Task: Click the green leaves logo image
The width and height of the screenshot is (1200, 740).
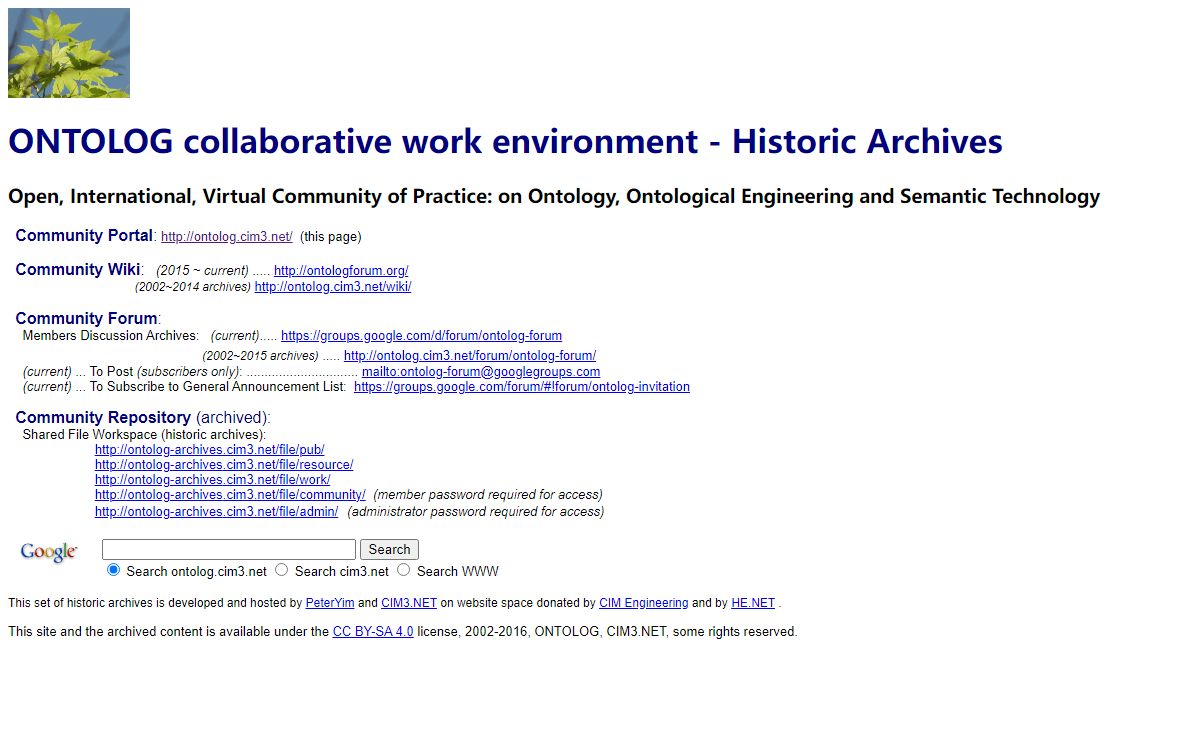Action: coord(69,53)
